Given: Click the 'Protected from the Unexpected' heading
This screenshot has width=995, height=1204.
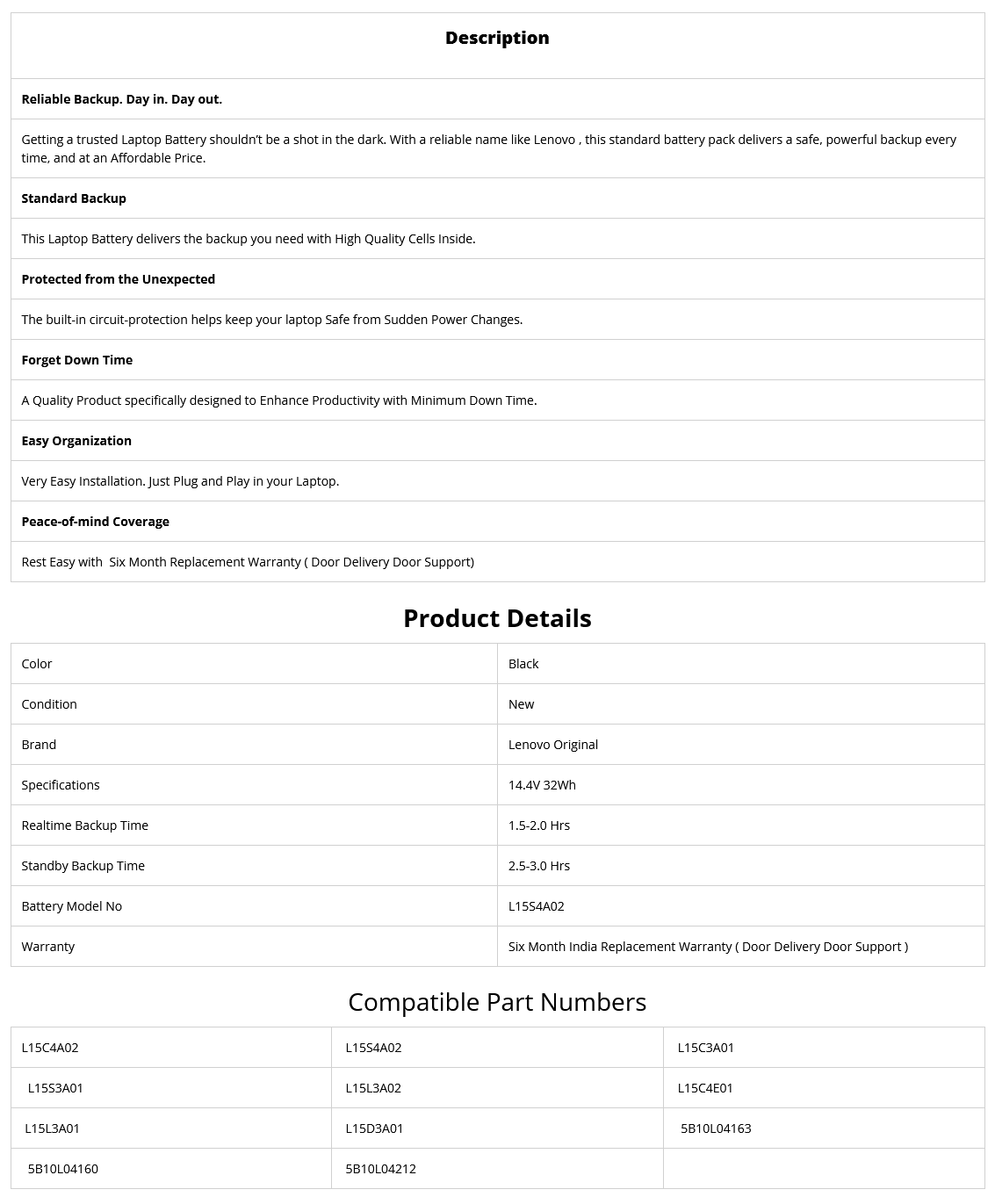Looking at the screenshot, I should (x=119, y=279).
